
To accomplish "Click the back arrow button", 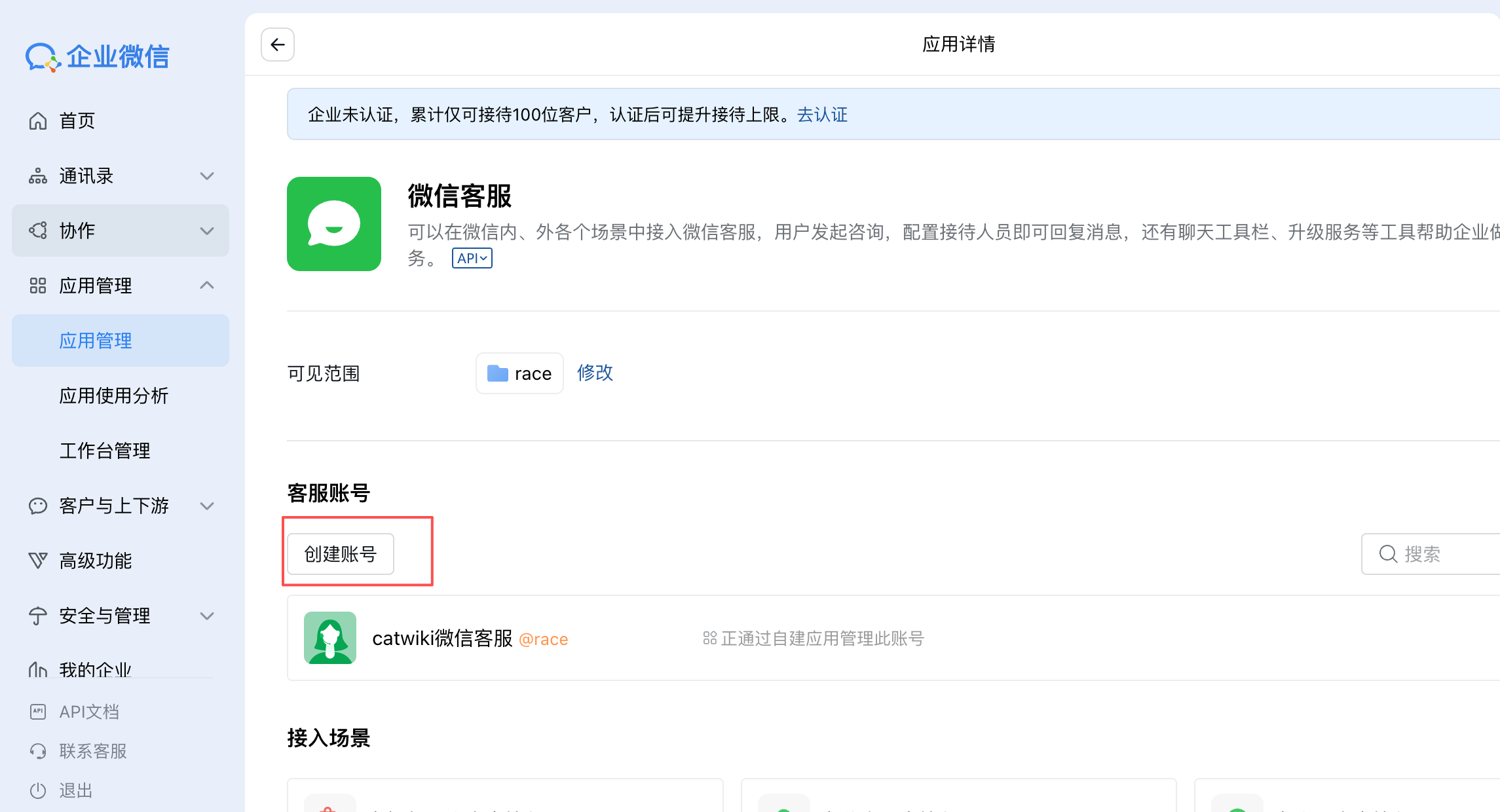I will (277, 45).
